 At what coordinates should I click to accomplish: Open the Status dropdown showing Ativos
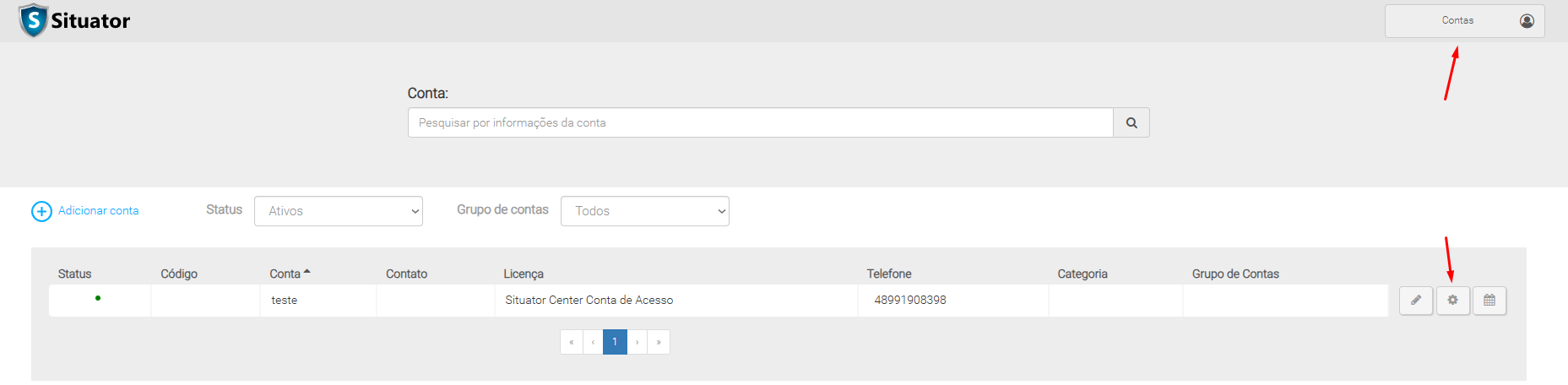(338, 211)
